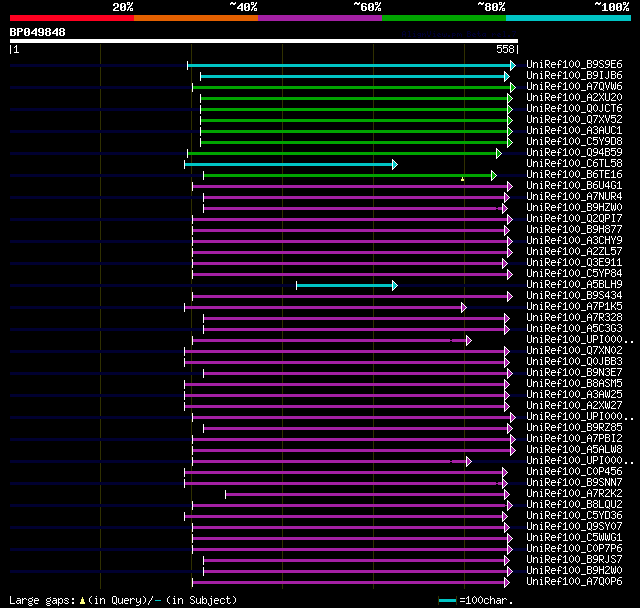The width and height of the screenshot is (640, 608).
Task: Click hit label UniRef100_A7P1K5
Action: 574,307
